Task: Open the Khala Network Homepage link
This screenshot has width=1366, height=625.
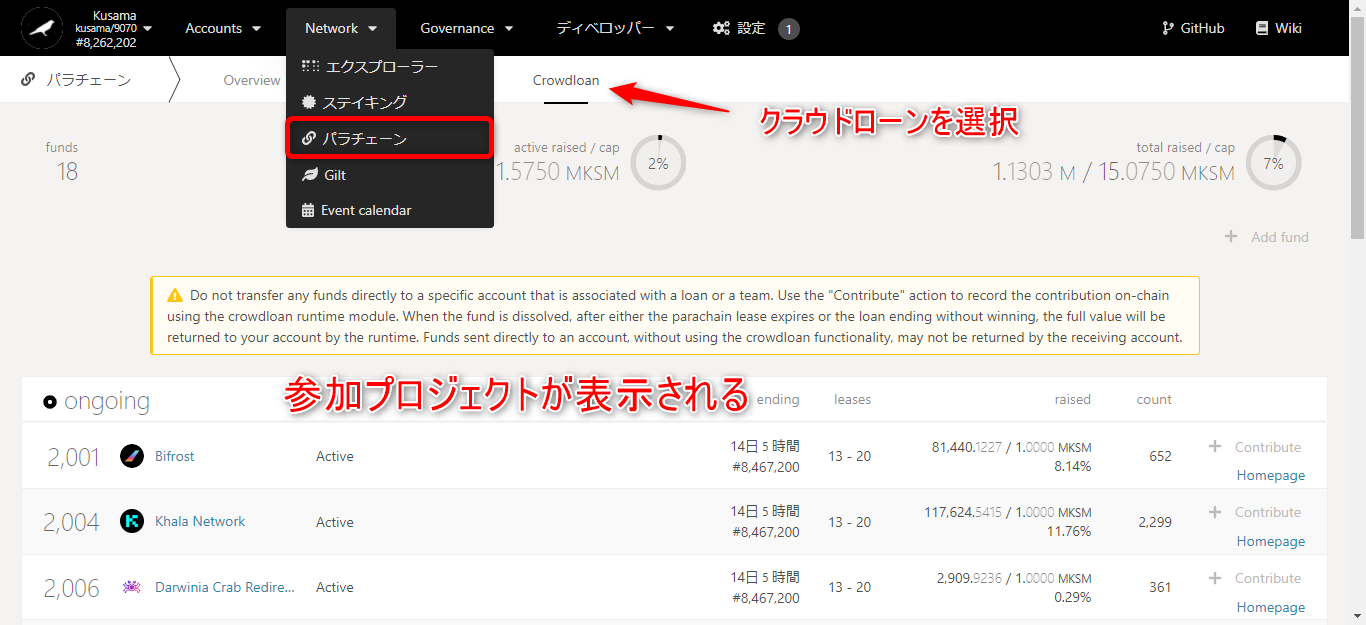Action: point(1271,541)
